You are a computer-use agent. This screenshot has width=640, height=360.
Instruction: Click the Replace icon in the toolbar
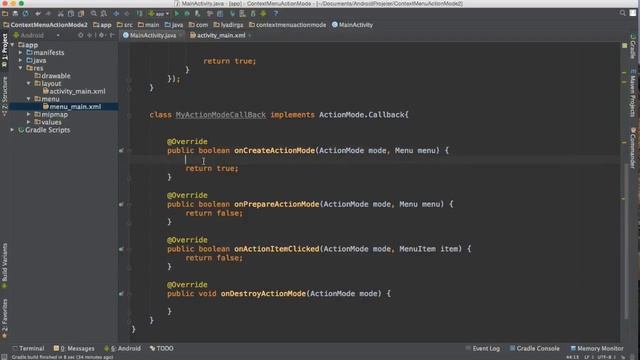(x=104, y=13)
